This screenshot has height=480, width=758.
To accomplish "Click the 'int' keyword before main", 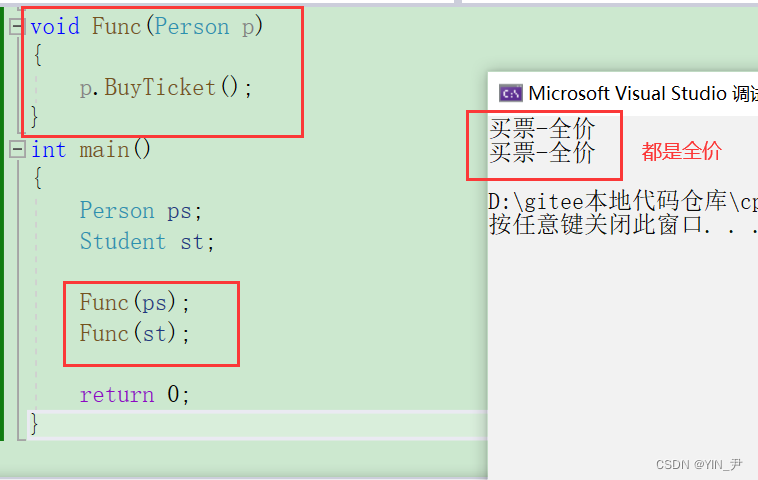I will pyautogui.click(x=49, y=150).
